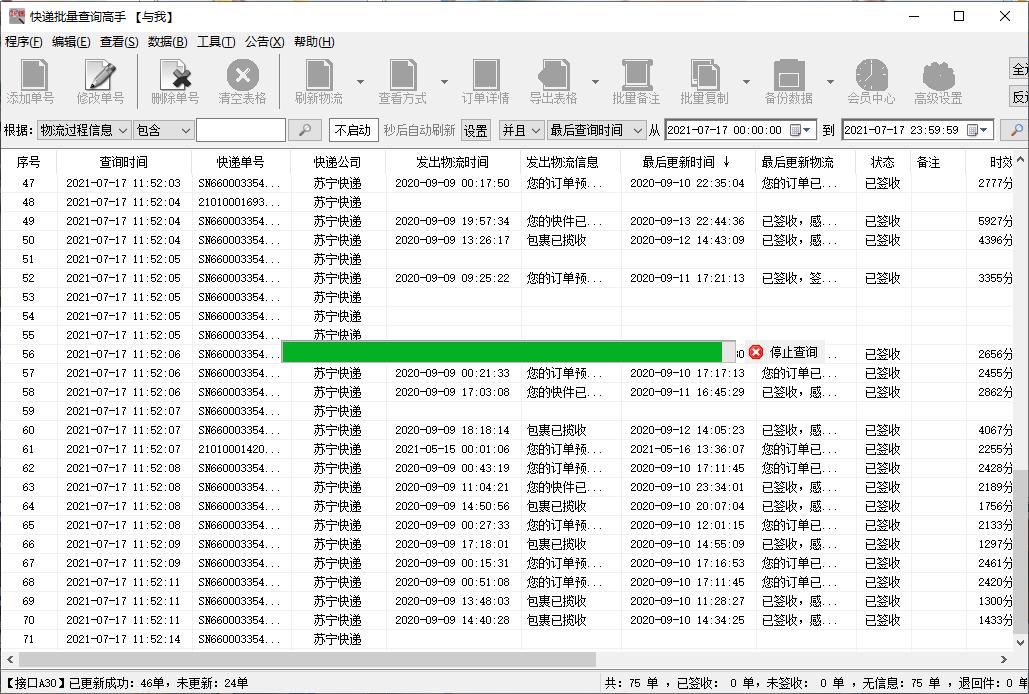Open the 最后查询时间 sort dropdown
Viewport: 1029px width, 694px height.
click(600, 130)
